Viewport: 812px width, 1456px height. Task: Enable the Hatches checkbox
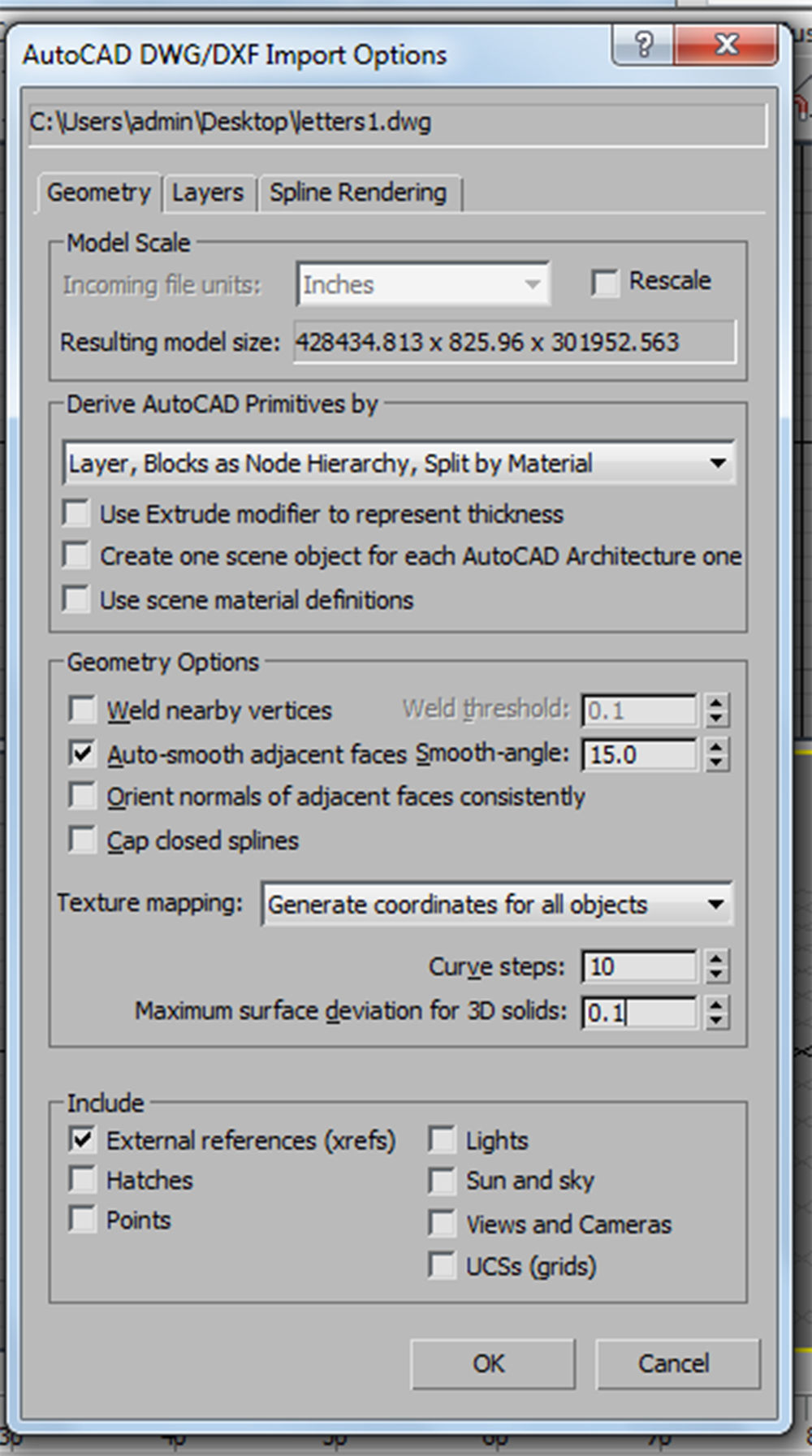coord(82,1179)
